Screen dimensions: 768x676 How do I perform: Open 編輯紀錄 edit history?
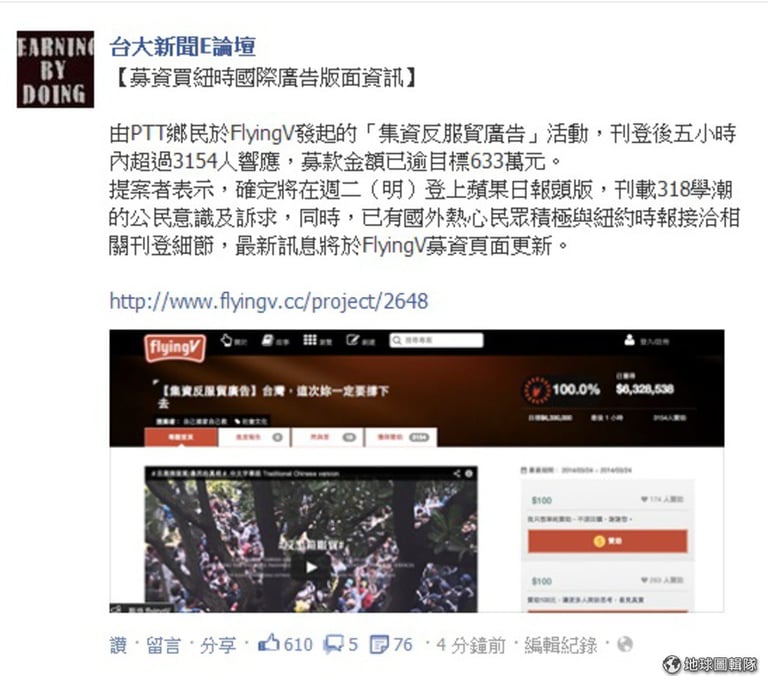coord(560,645)
